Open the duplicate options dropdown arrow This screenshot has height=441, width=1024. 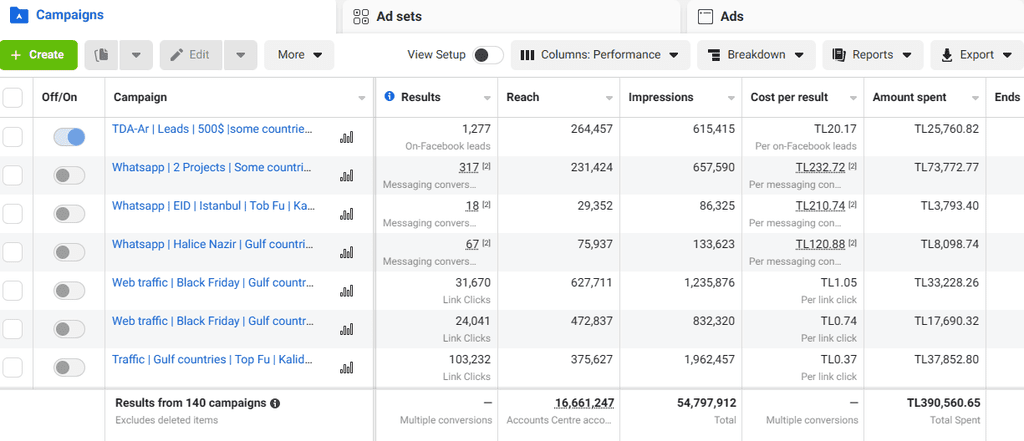tap(136, 55)
